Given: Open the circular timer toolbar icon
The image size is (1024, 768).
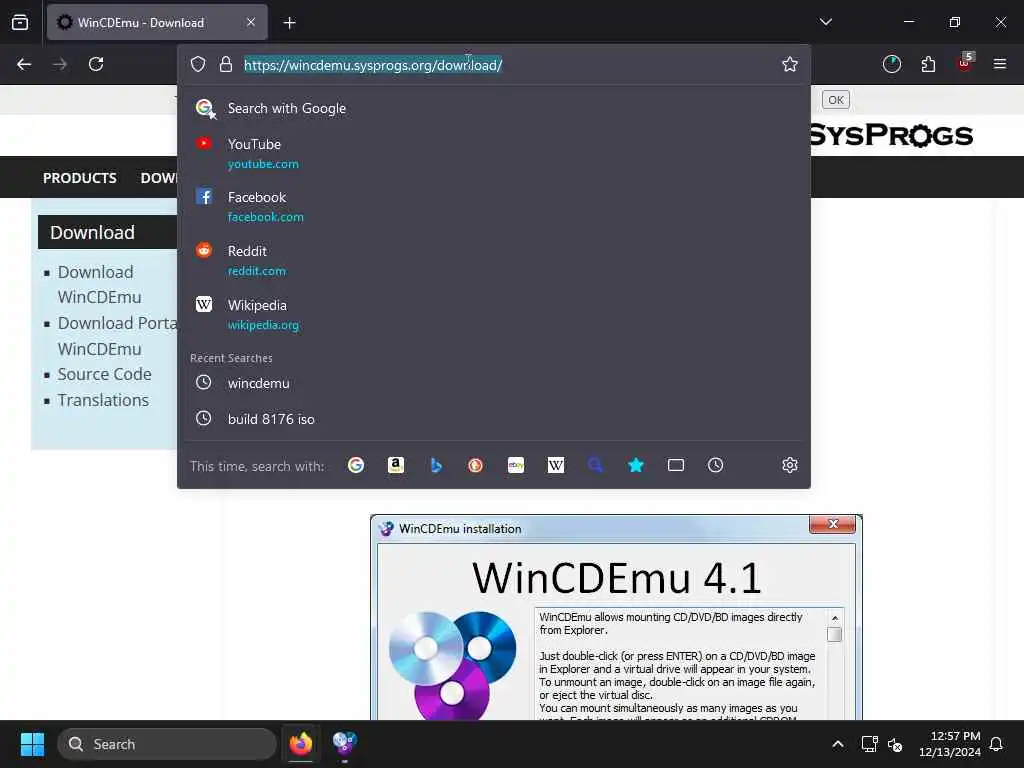Looking at the screenshot, I should click(891, 64).
